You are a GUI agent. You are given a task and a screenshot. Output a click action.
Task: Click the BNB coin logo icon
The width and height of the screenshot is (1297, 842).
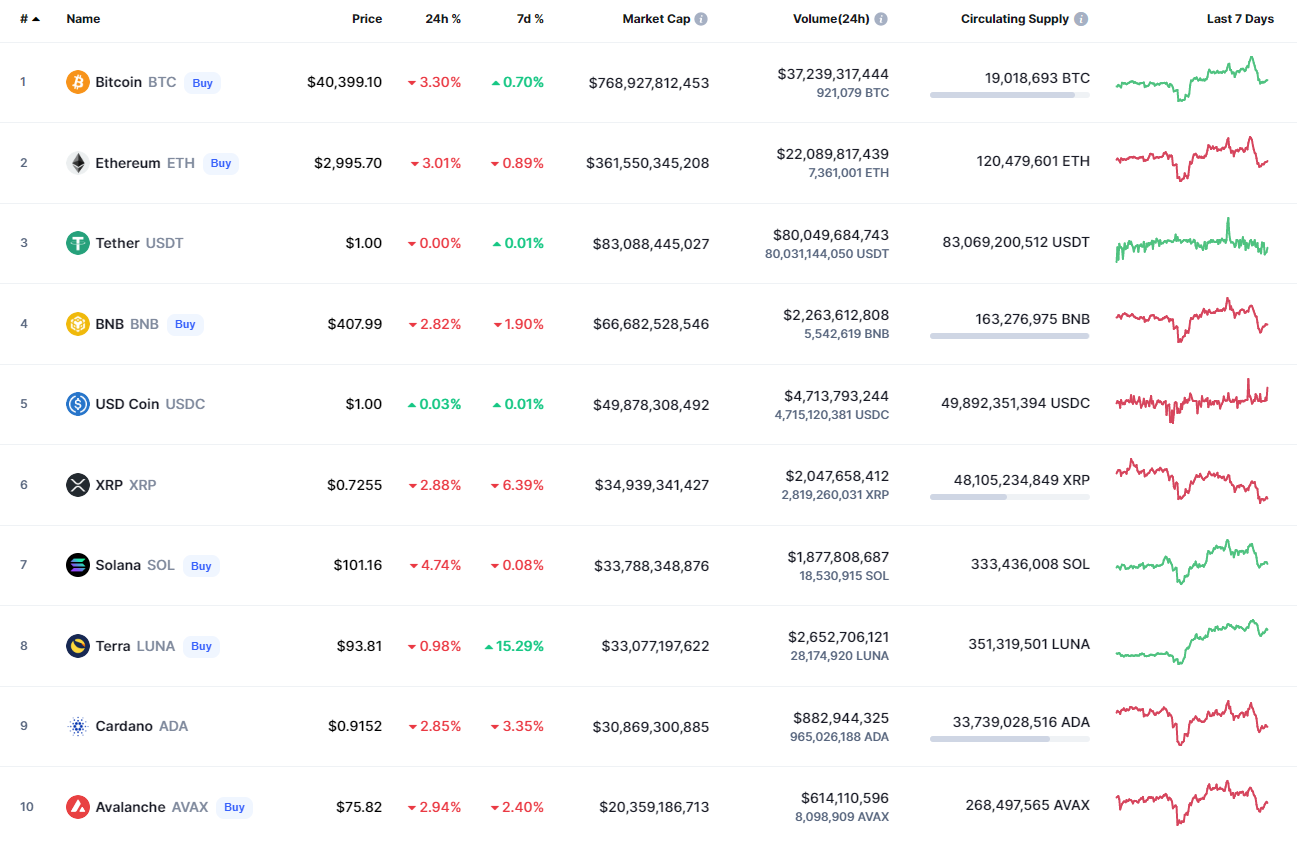point(78,324)
